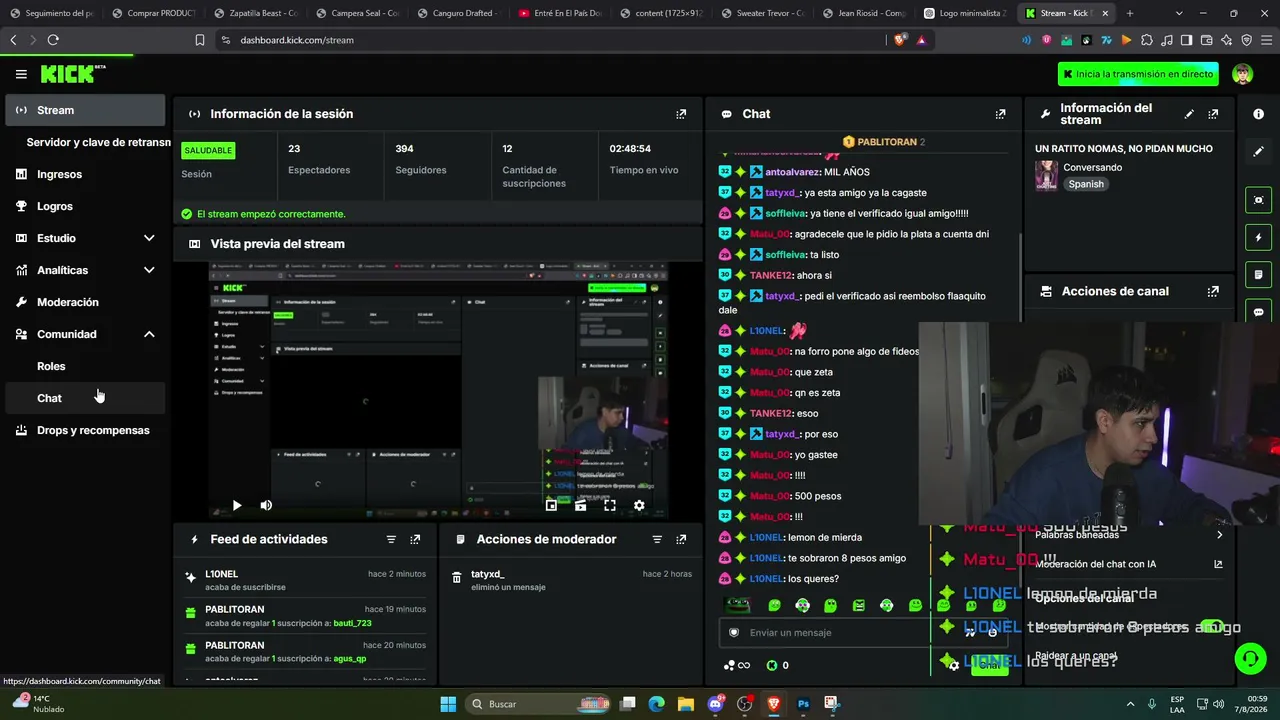Image resolution: width=1280 pixels, height=720 pixels.
Task: Open the browser extensions puzzle icon
Action: coord(1146,40)
